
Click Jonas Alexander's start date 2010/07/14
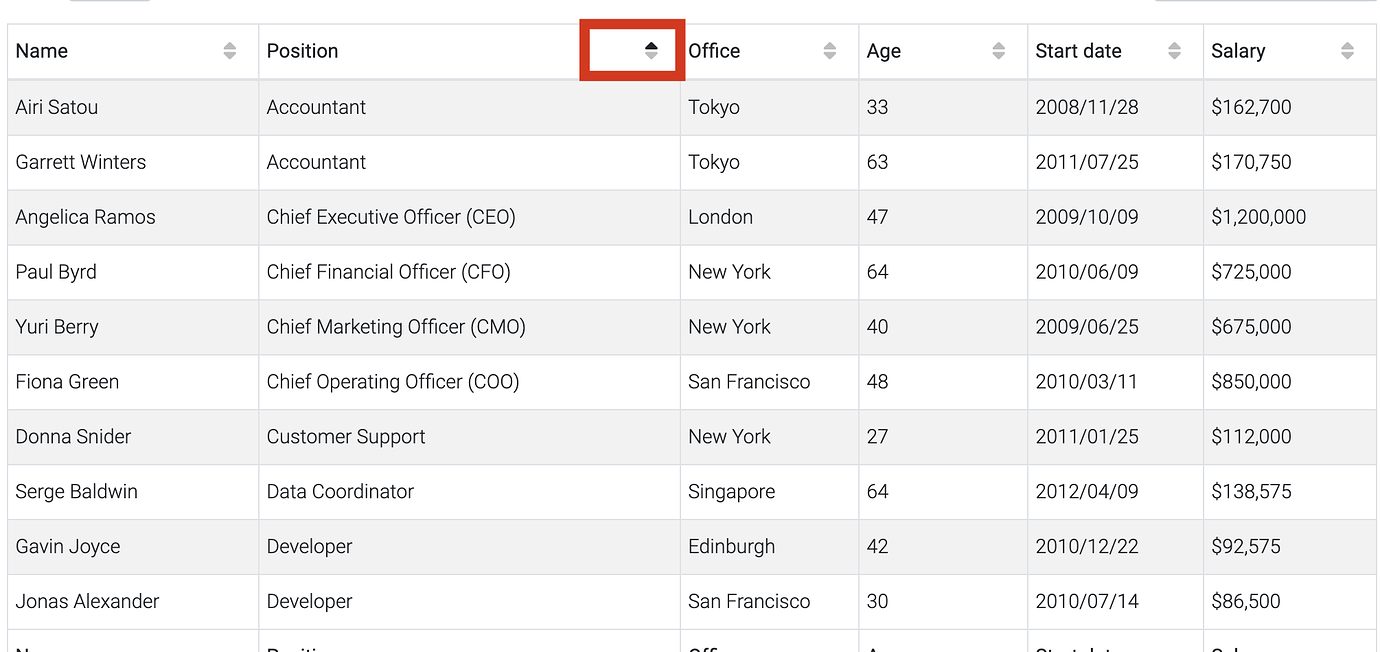click(1086, 602)
